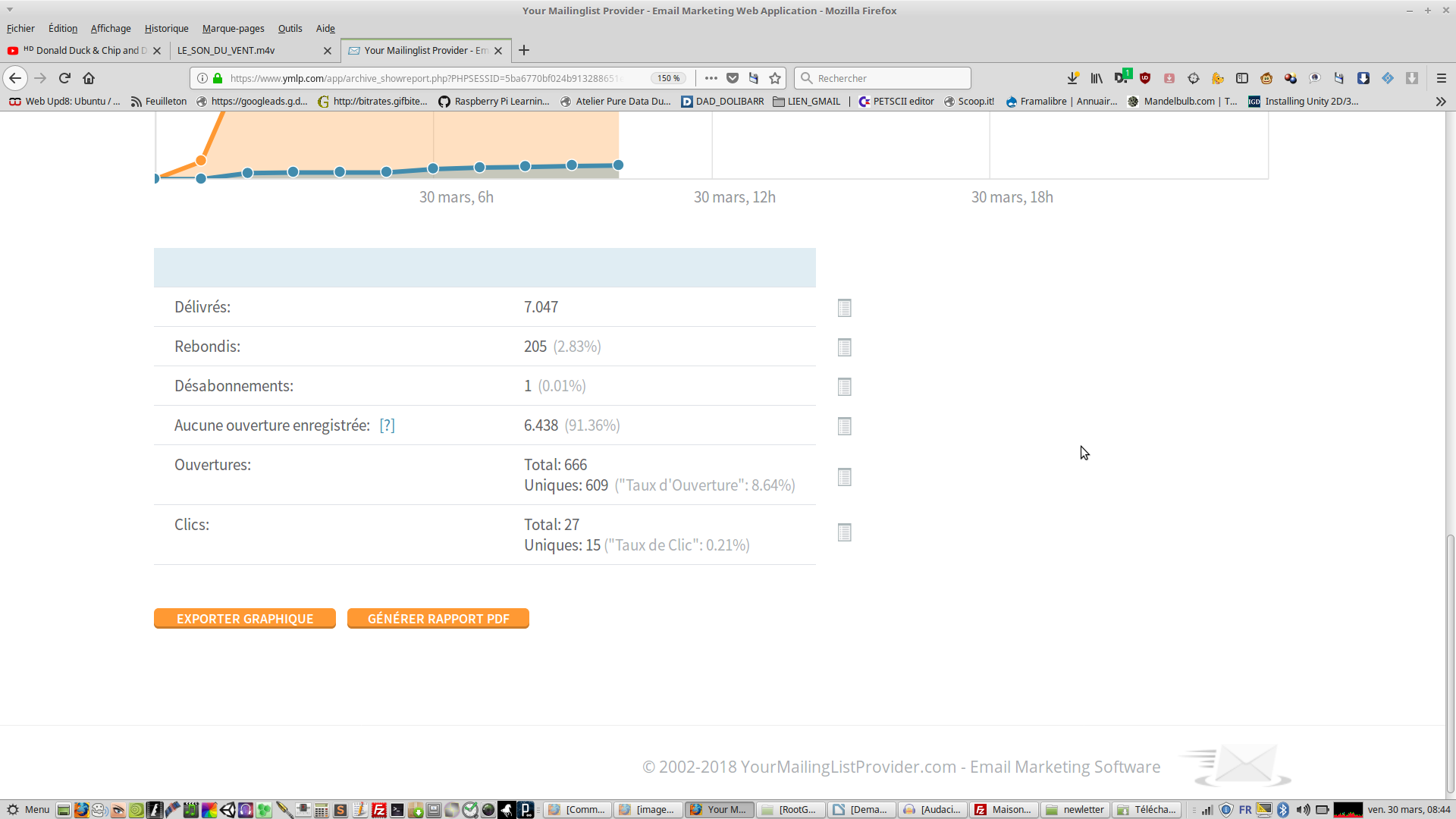This screenshot has width=1456, height=819.
Task: Click the 150 % zoom level indicator
Action: 668,78
